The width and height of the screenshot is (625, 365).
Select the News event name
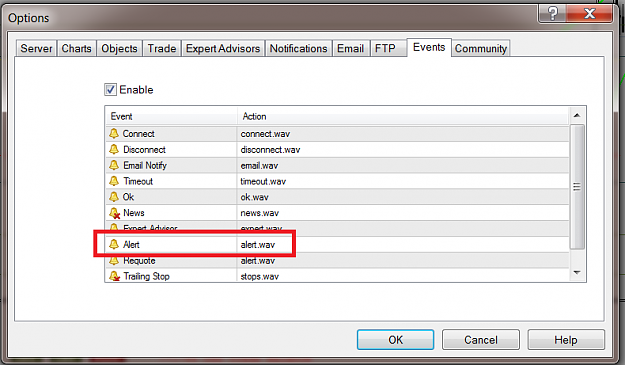coord(134,213)
